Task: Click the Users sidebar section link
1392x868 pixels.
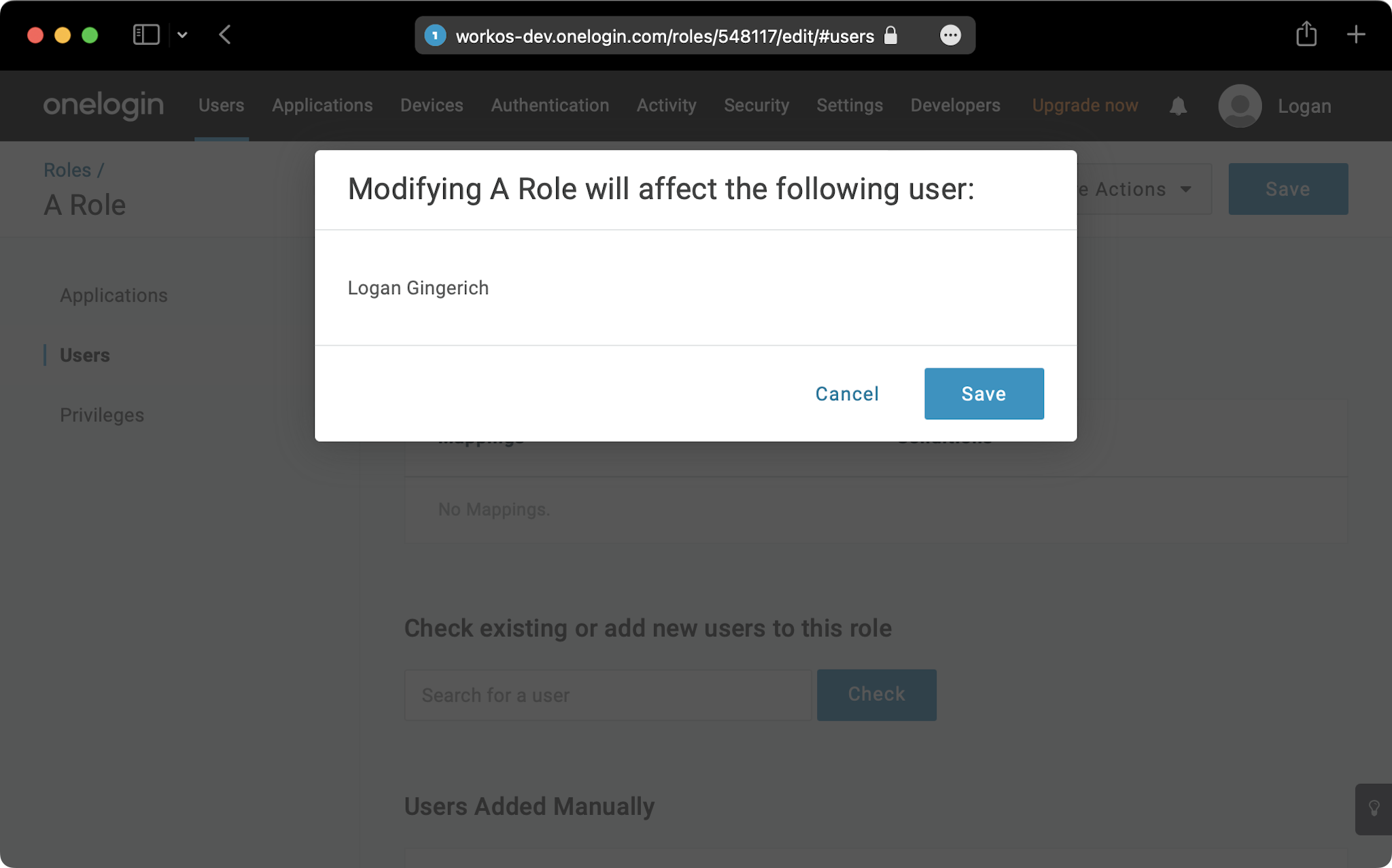Action: pyautogui.click(x=85, y=355)
